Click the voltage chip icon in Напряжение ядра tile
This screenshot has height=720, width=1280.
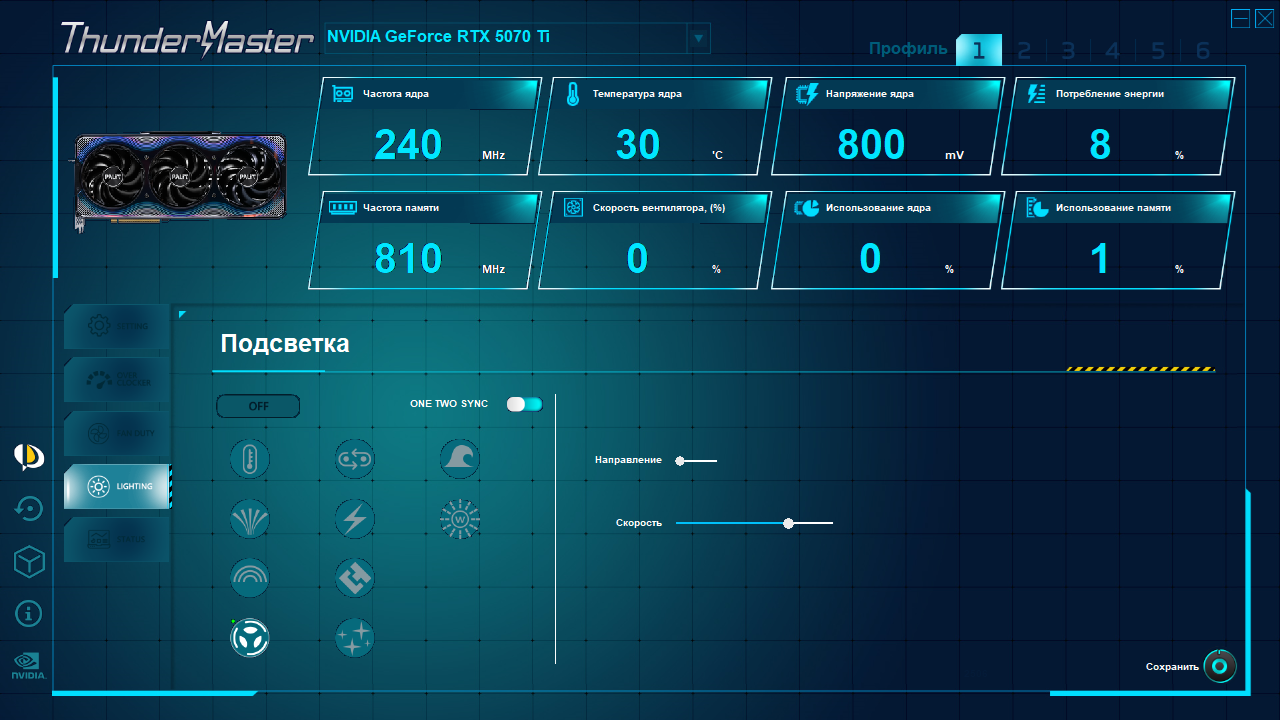[x=806, y=94]
